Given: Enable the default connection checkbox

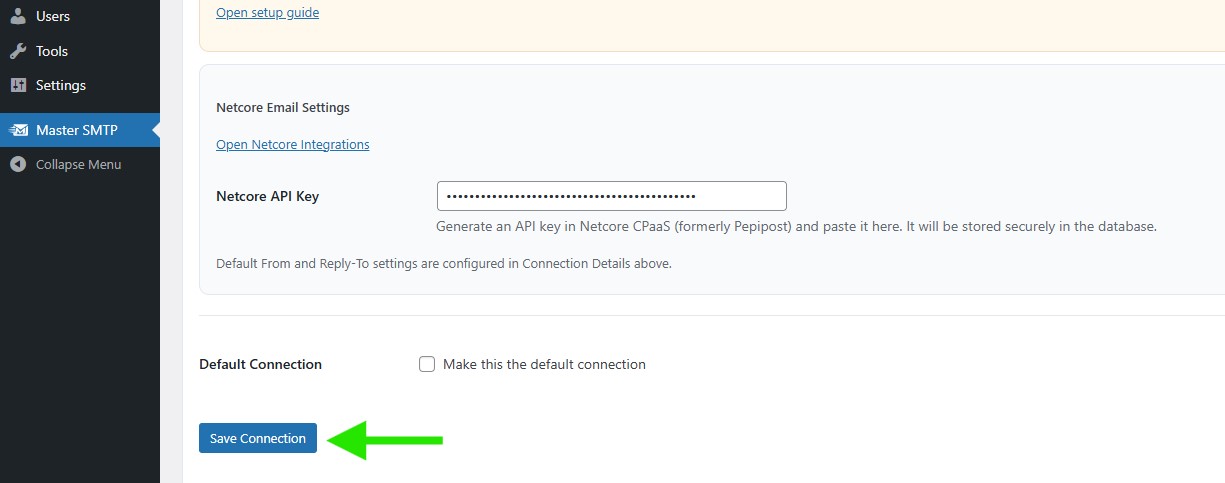Looking at the screenshot, I should coord(427,364).
